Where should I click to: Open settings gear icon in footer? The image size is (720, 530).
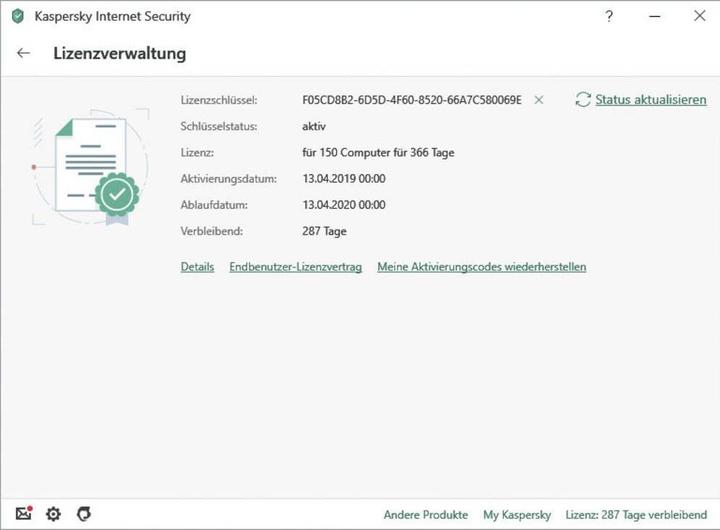[x=54, y=514]
